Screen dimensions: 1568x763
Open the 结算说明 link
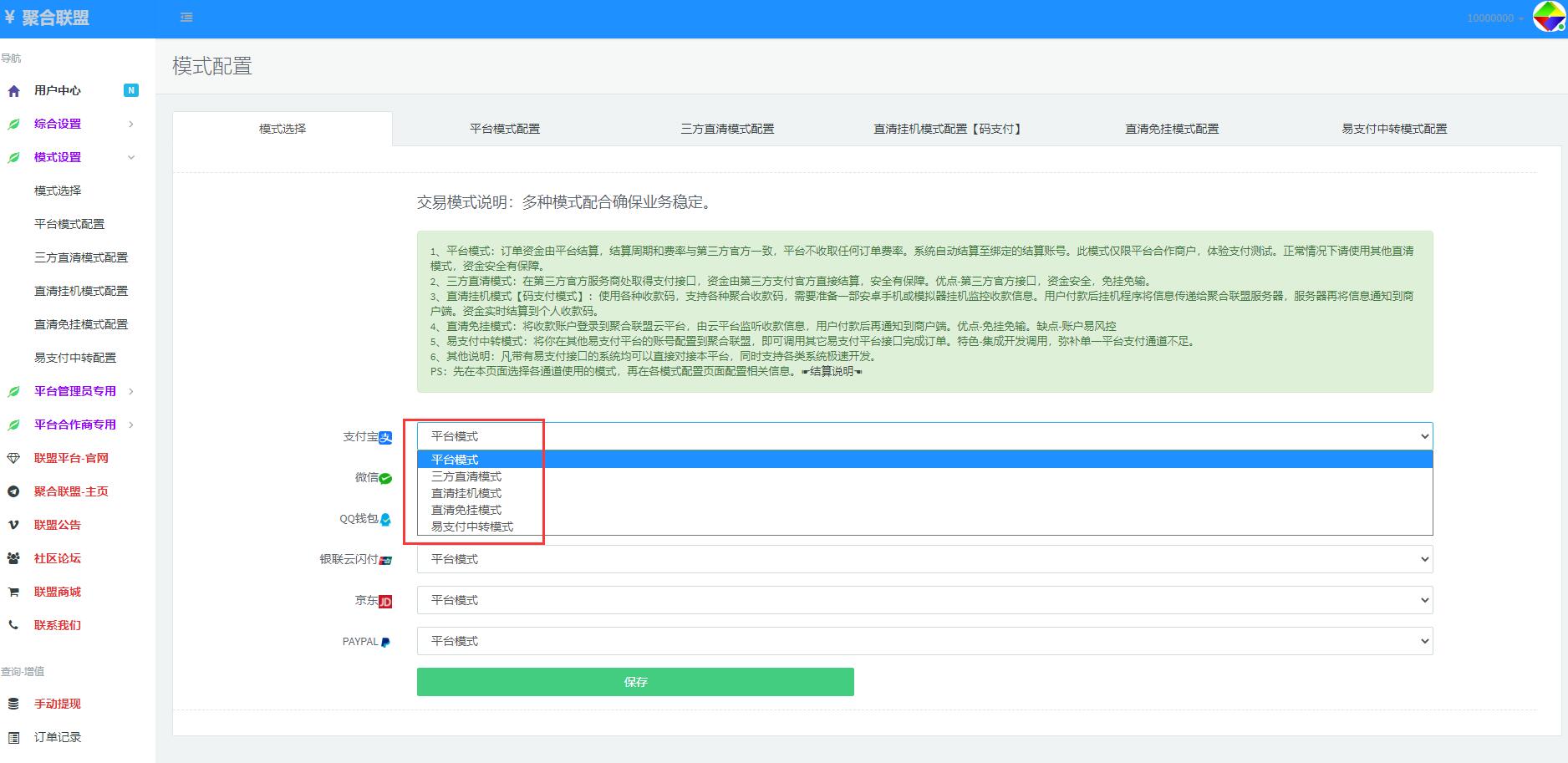[x=832, y=371]
